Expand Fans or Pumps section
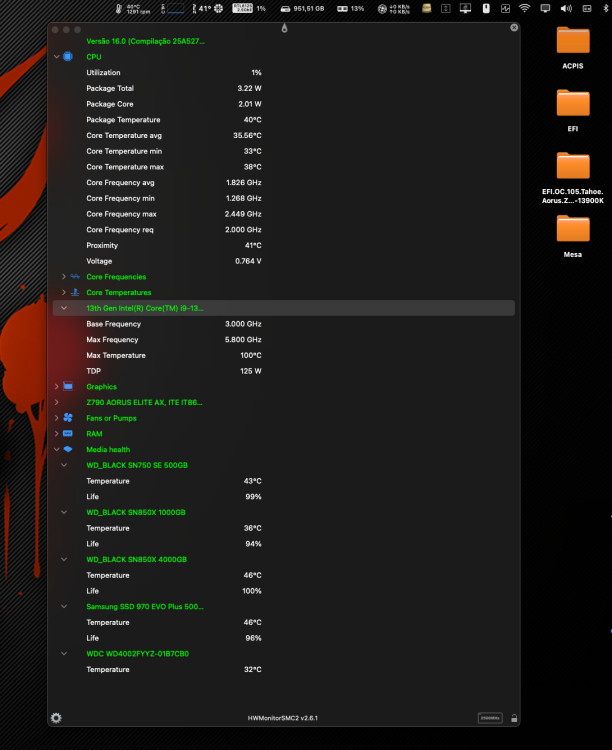The image size is (612, 750). pos(56,418)
